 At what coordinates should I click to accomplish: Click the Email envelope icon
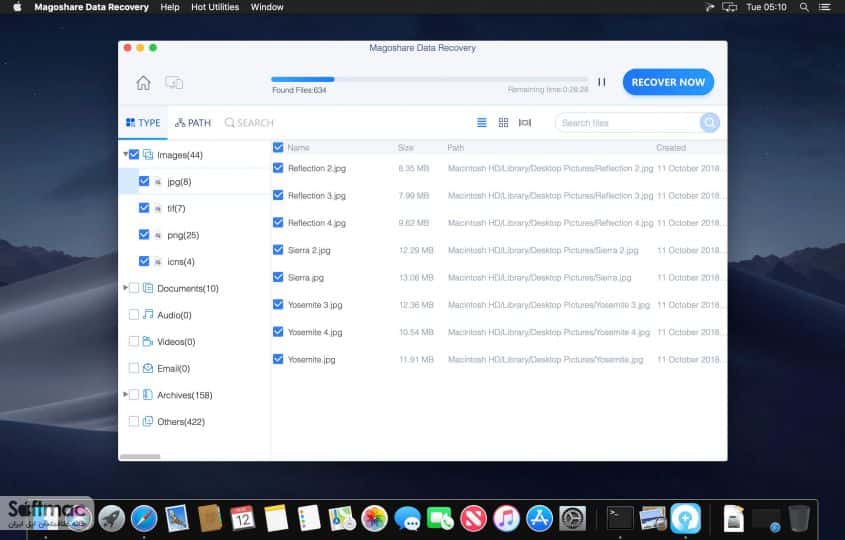pos(148,368)
